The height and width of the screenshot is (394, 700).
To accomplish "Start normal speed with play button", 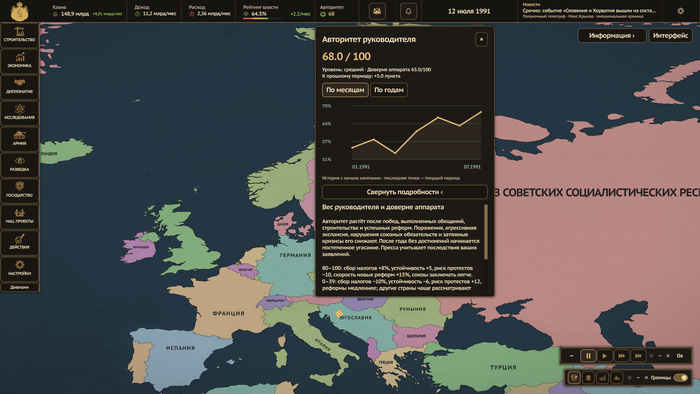I will 604,356.
